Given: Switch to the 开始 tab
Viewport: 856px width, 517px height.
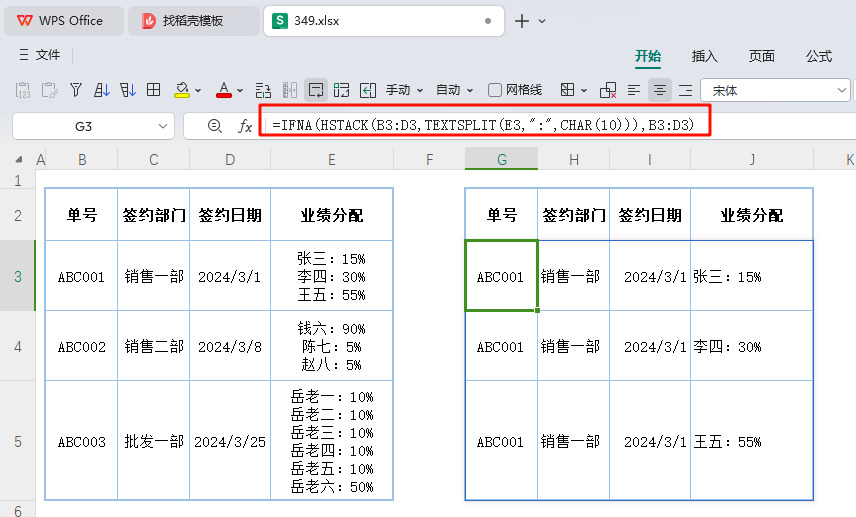Looking at the screenshot, I should (x=647, y=56).
